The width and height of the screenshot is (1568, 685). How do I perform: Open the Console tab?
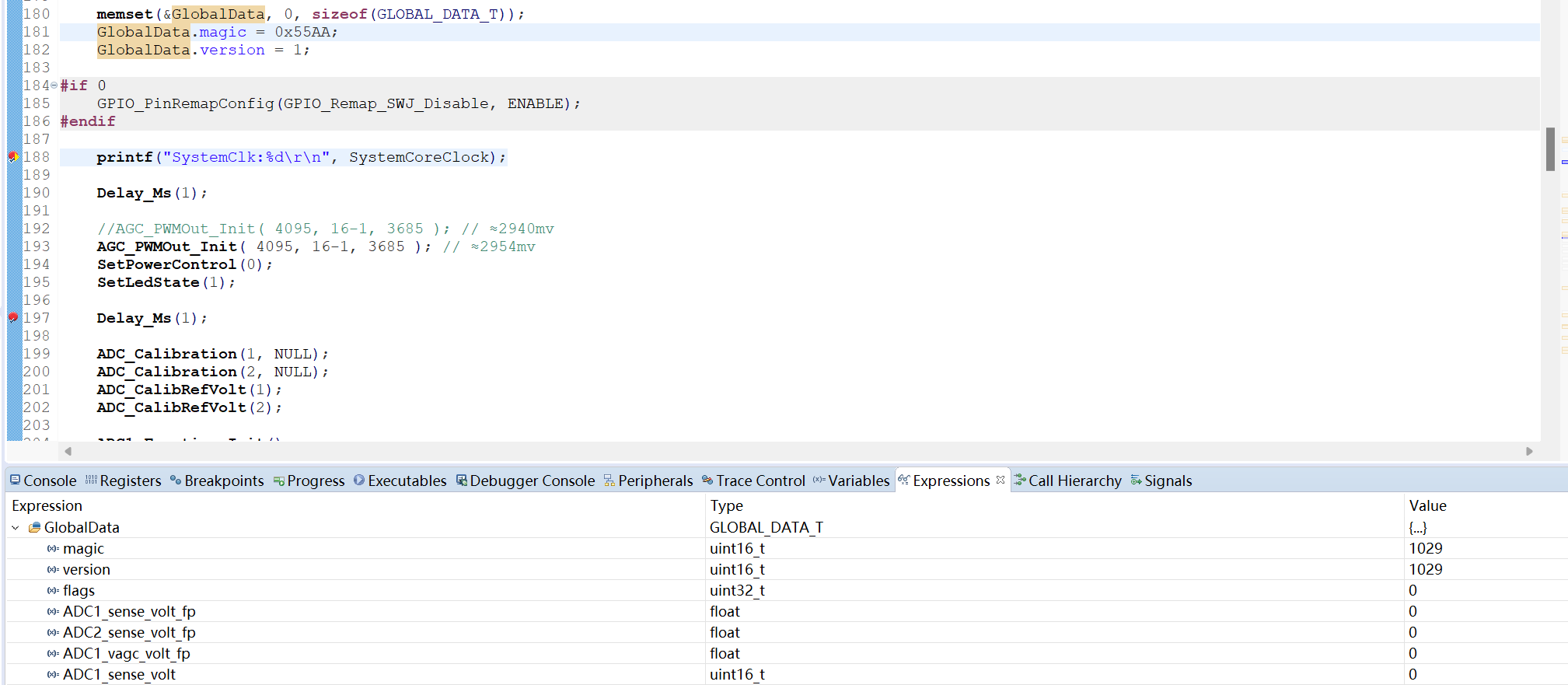click(43, 481)
